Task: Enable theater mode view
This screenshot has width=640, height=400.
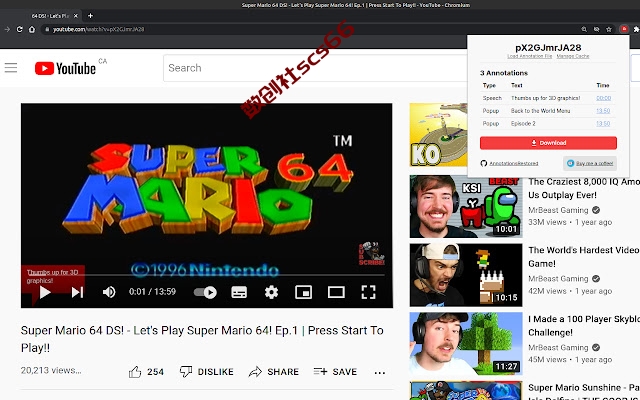Action: (x=336, y=292)
